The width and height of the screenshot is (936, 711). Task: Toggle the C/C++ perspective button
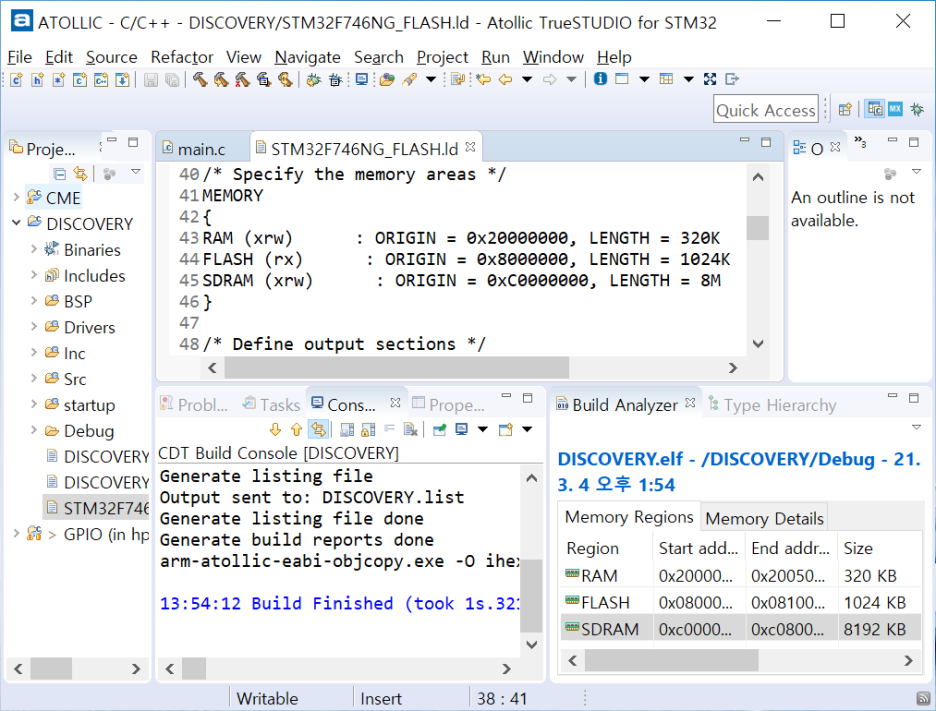tap(875, 109)
